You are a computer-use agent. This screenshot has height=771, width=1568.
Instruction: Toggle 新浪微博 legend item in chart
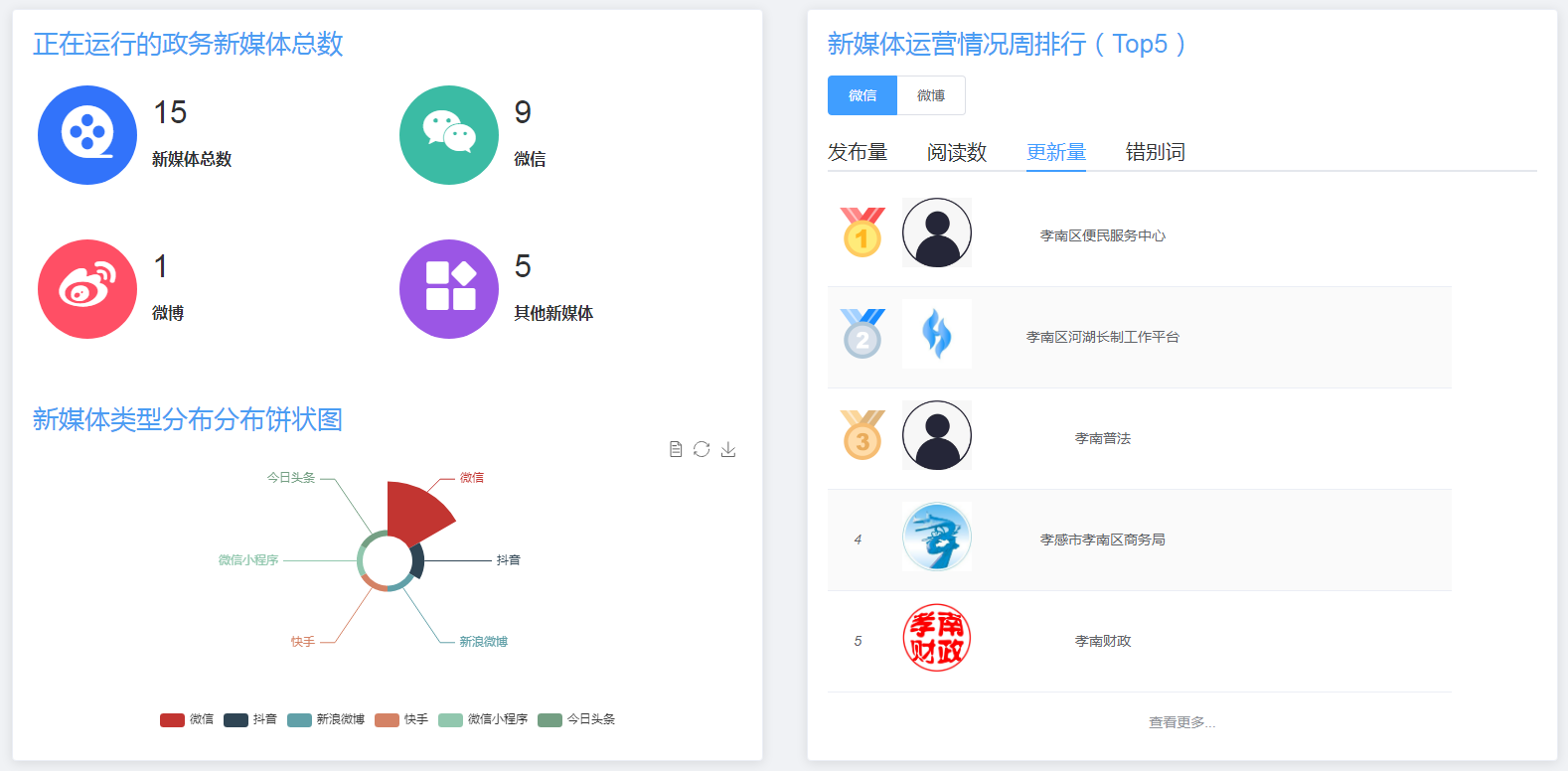tap(326, 719)
